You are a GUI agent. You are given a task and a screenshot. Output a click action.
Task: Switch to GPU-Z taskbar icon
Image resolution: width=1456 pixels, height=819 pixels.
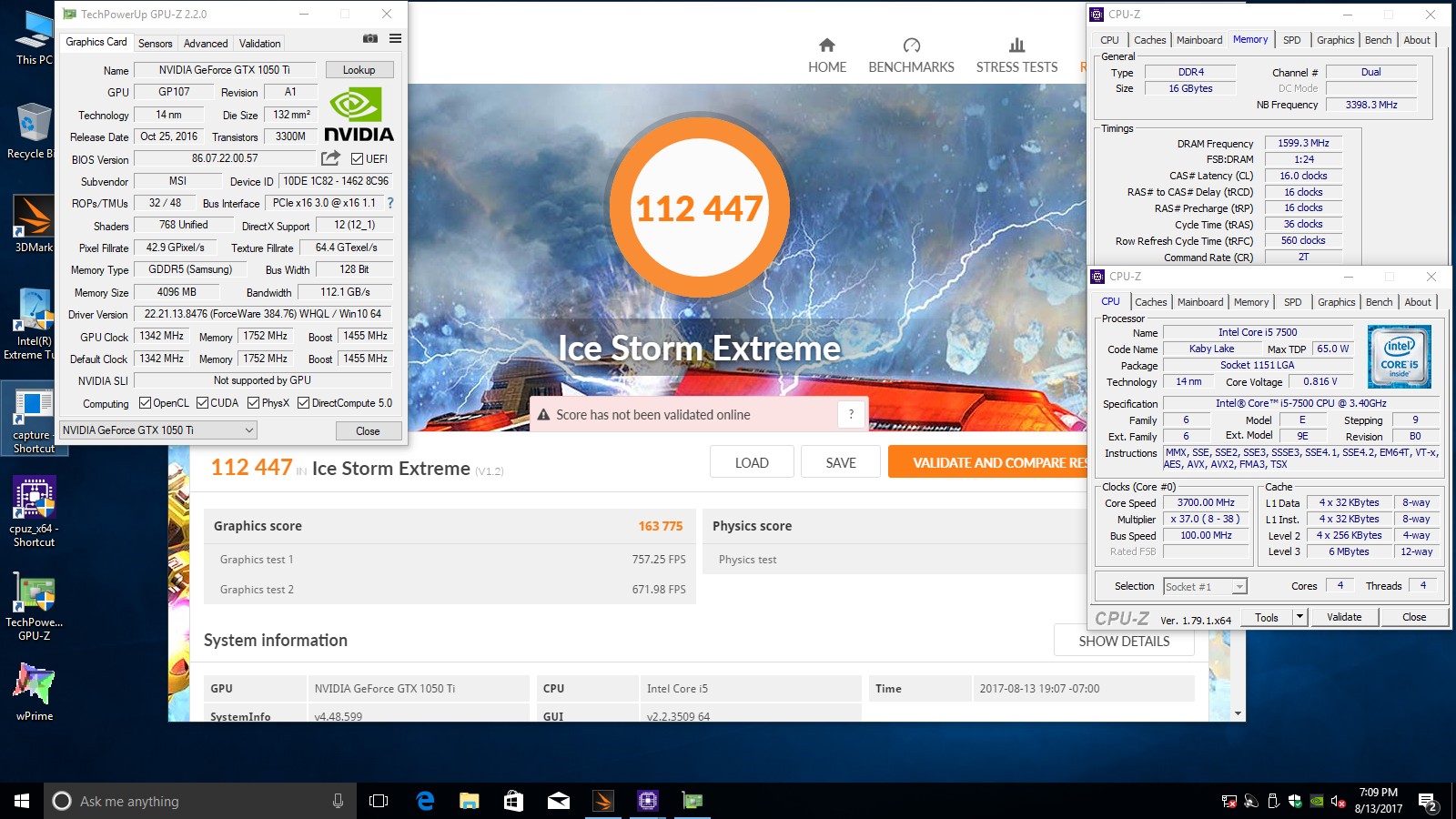click(x=692, y=801)
